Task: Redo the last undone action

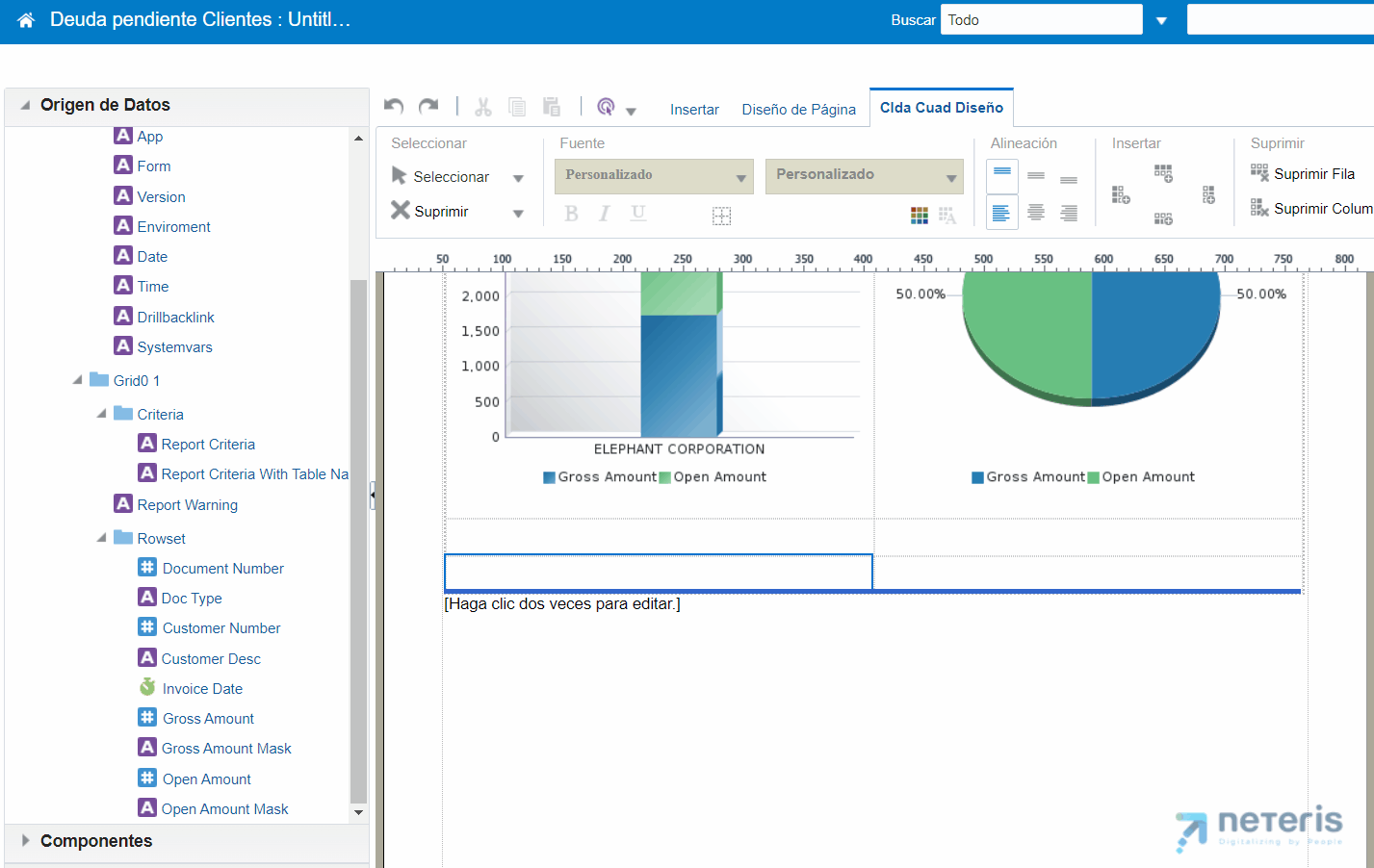Action: click(428, 106)
